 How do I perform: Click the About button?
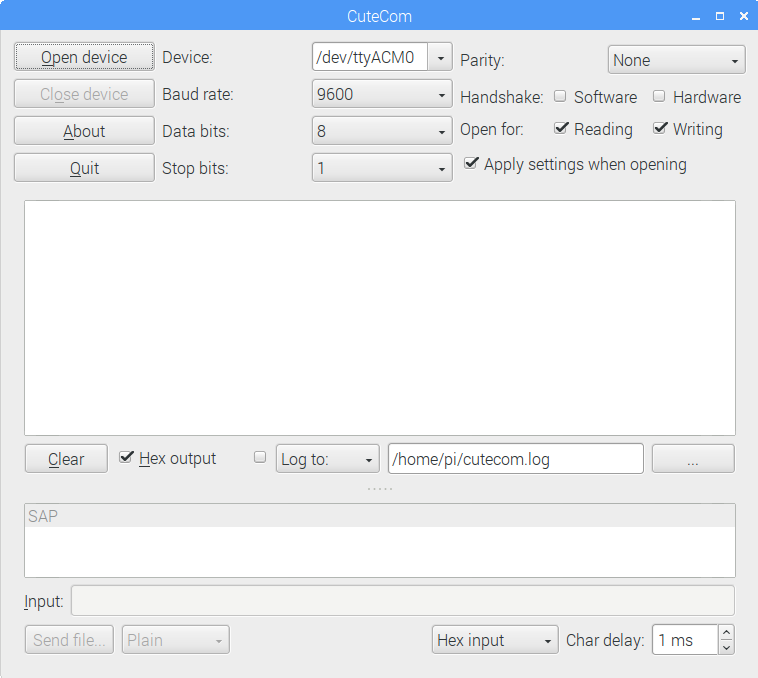click(x=84, y=131)
